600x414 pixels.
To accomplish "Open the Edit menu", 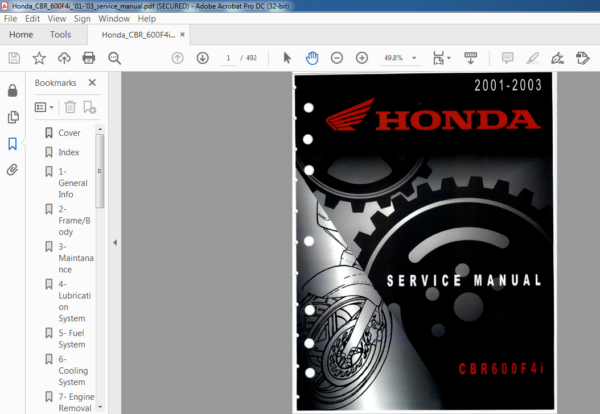I will pyautogui.click(x=33, y=19).
